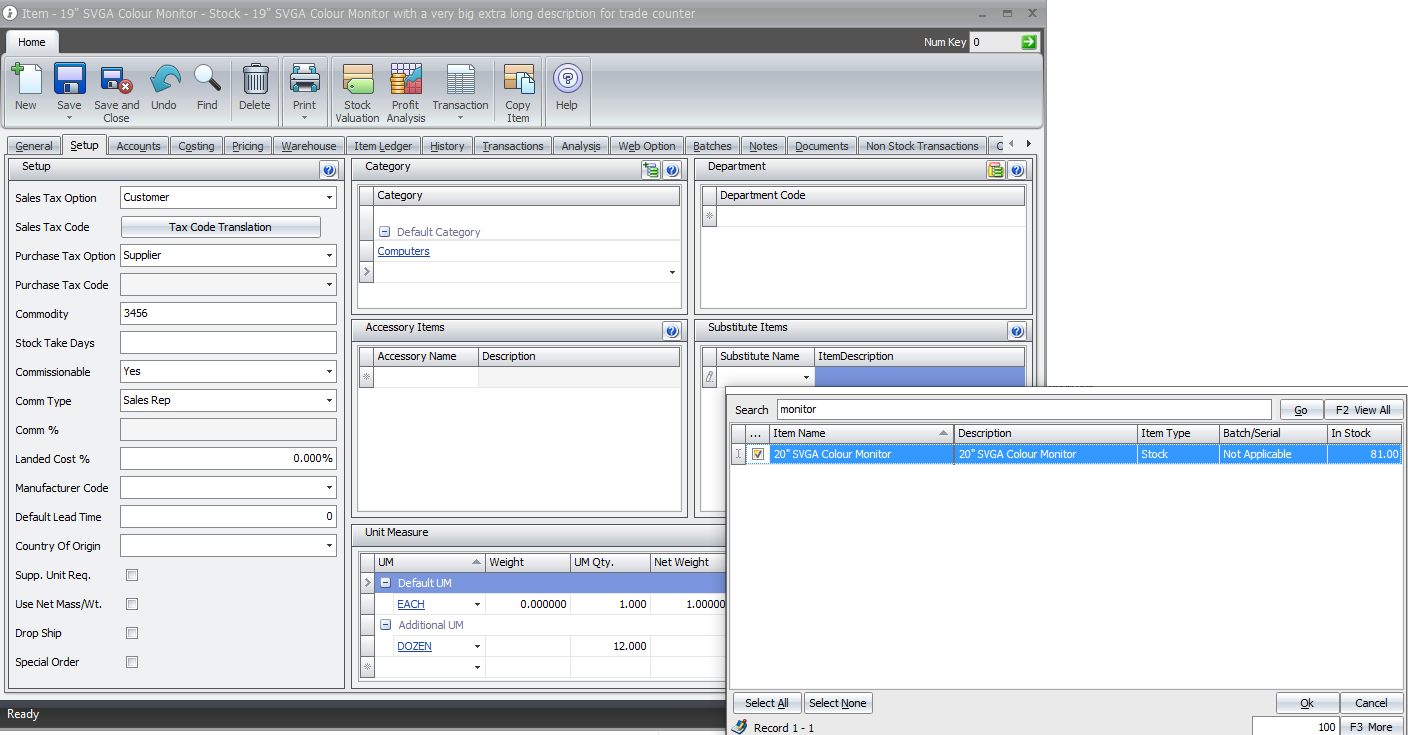Screen dimensions: 1408x735
Task: Tick the Special Order checkbox
Action: tap(132, 662)
